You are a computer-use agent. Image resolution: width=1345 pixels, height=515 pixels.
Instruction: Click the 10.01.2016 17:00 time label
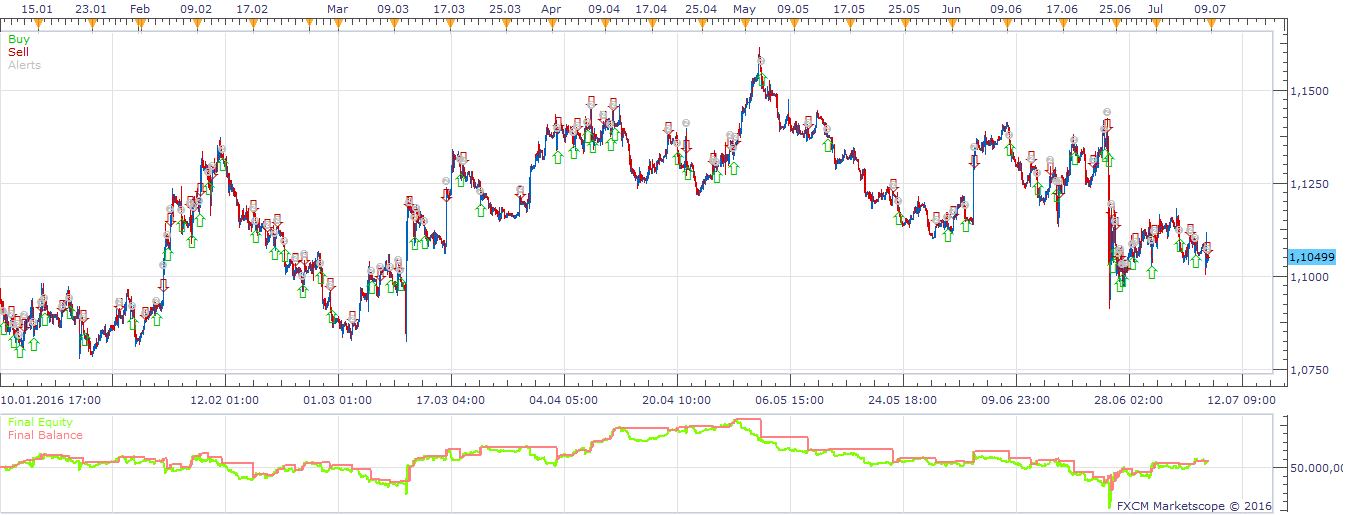(x=50, y=400)
